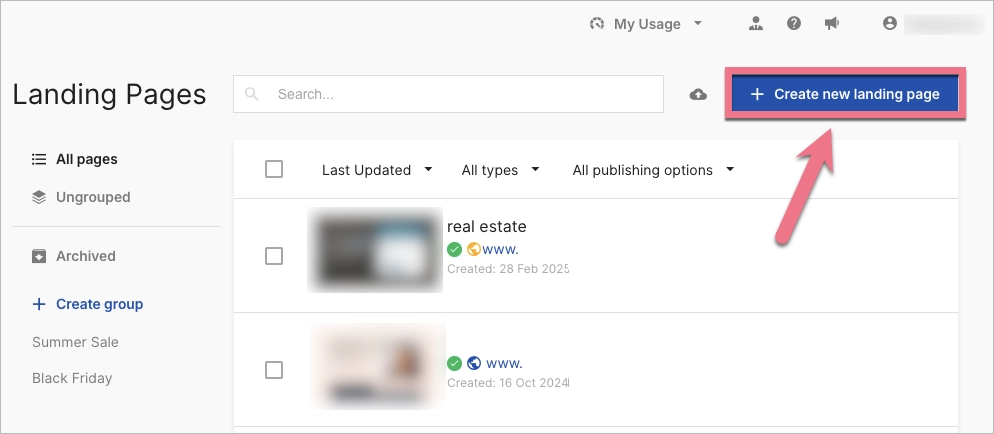
Task: Click the Search input field
Action: pos(448,94)
